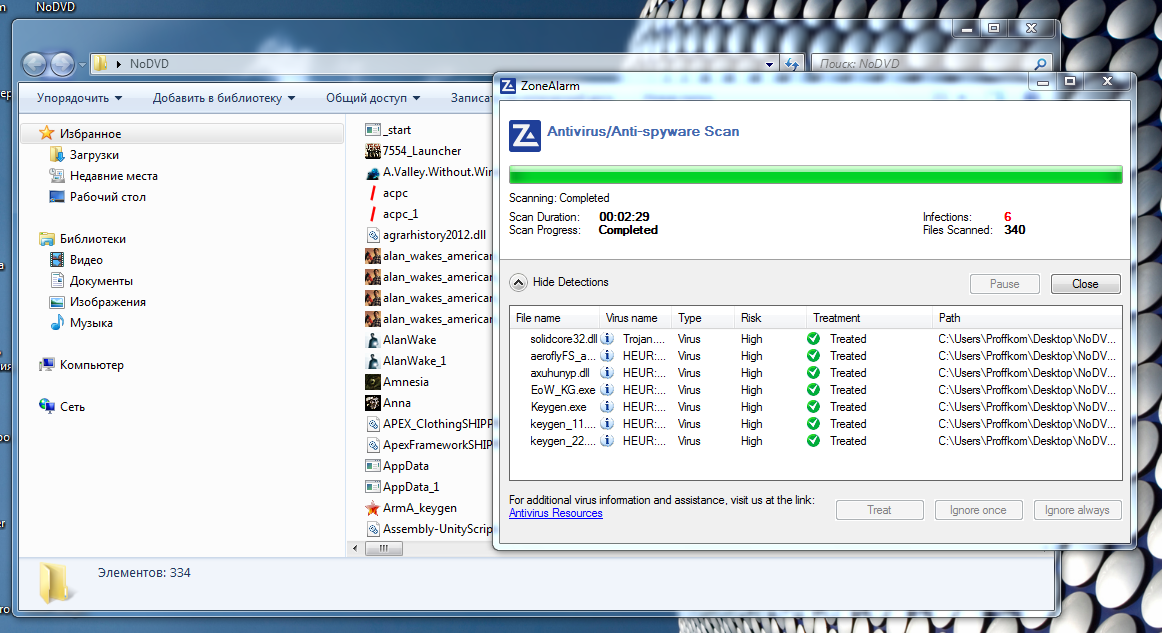Click the Explorer back navigation arrow
The width and height of the screenshot is (1162, 633).
(x=35, y=64)
